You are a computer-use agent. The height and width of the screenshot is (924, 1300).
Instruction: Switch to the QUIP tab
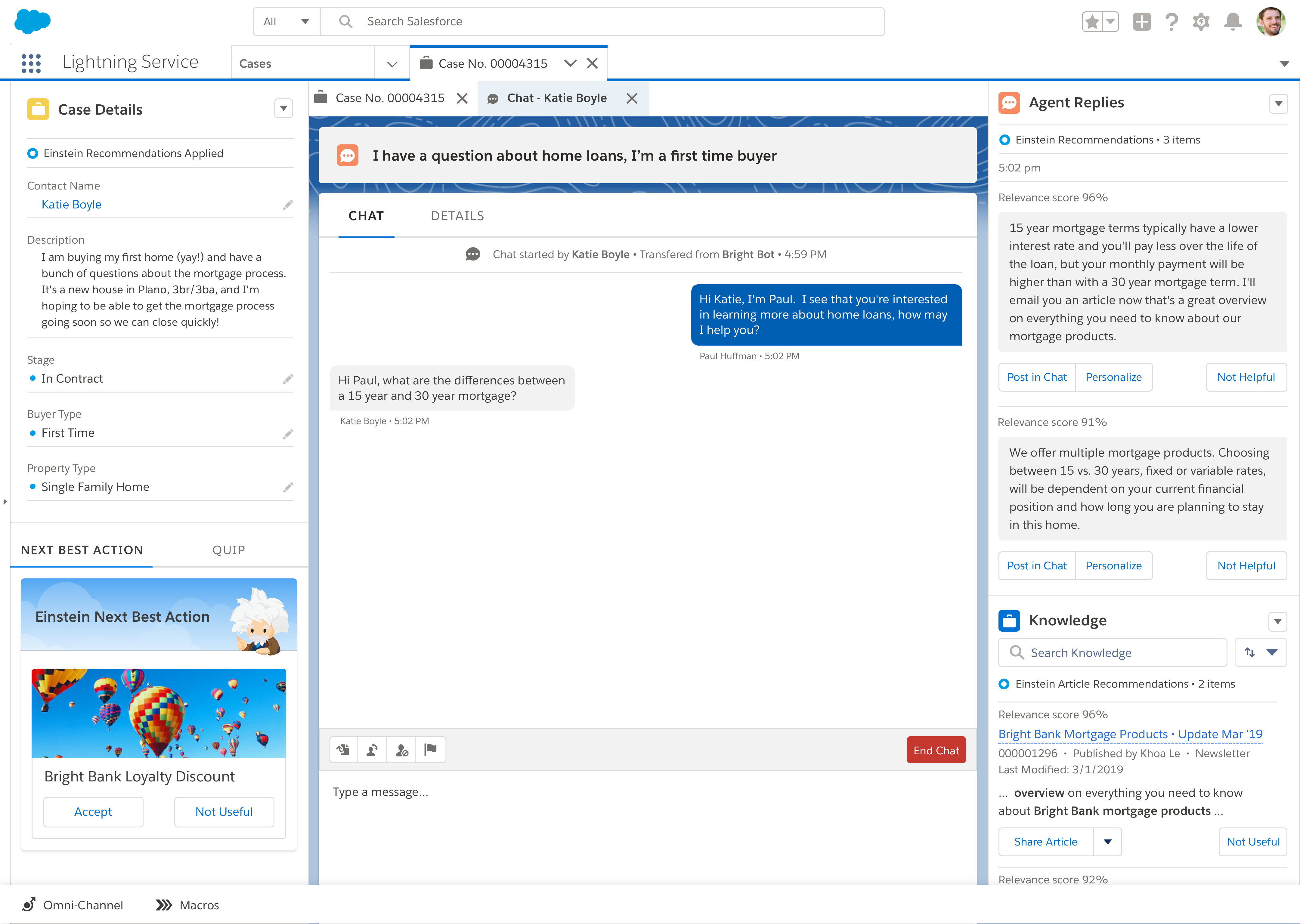[229, 550]
